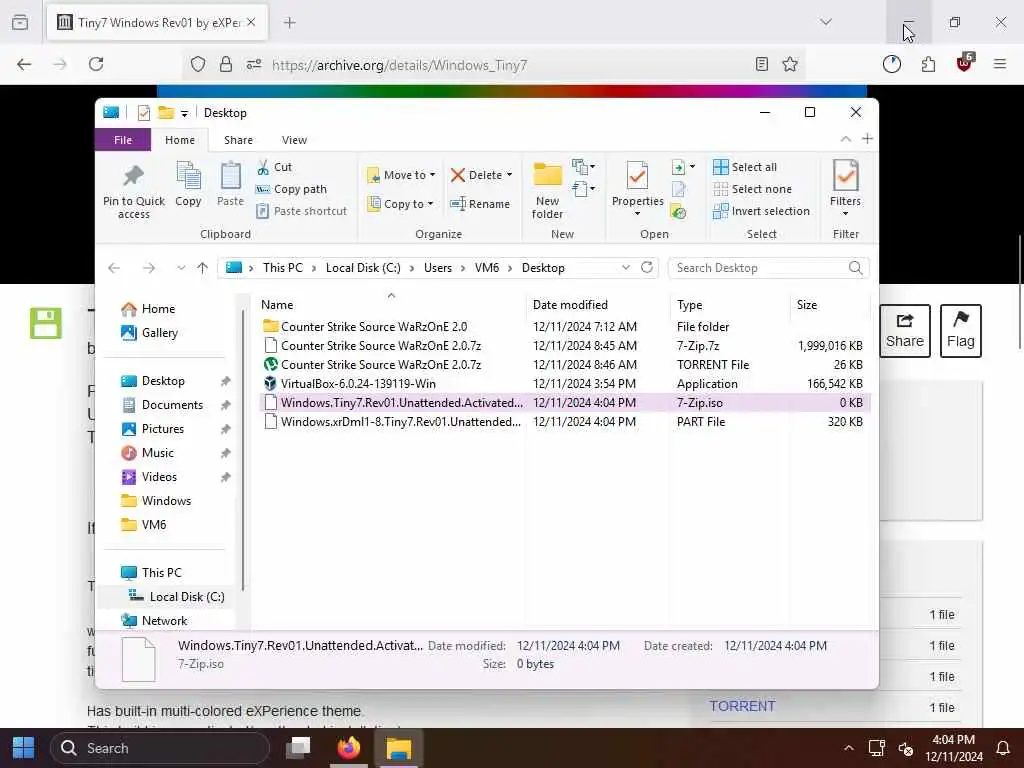1024x768 pixels.
Task: Open Firefox extensions puzzle icon
Action: pyautogui.click(x=928, y=64)
